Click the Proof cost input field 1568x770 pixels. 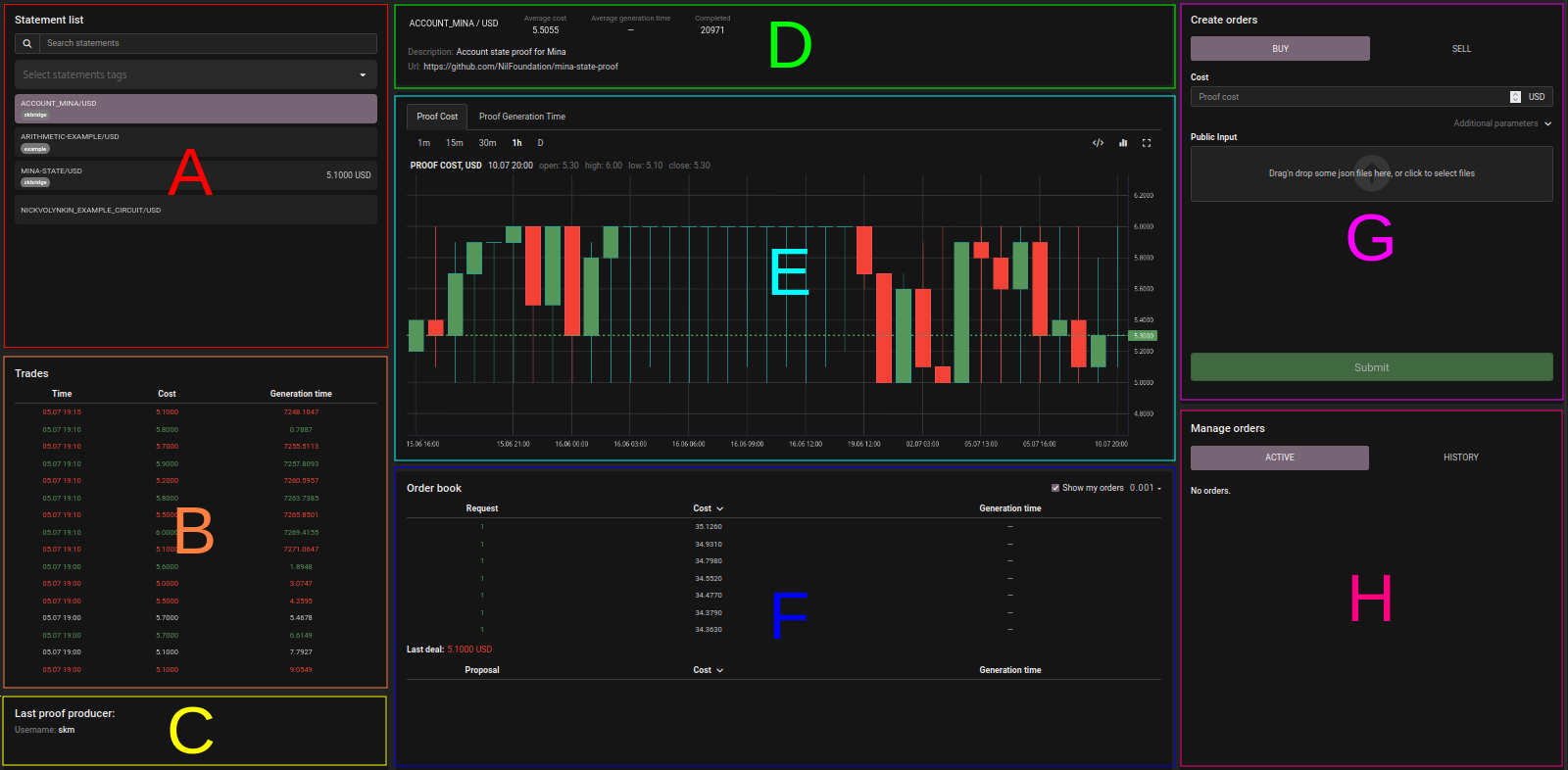1347,97
